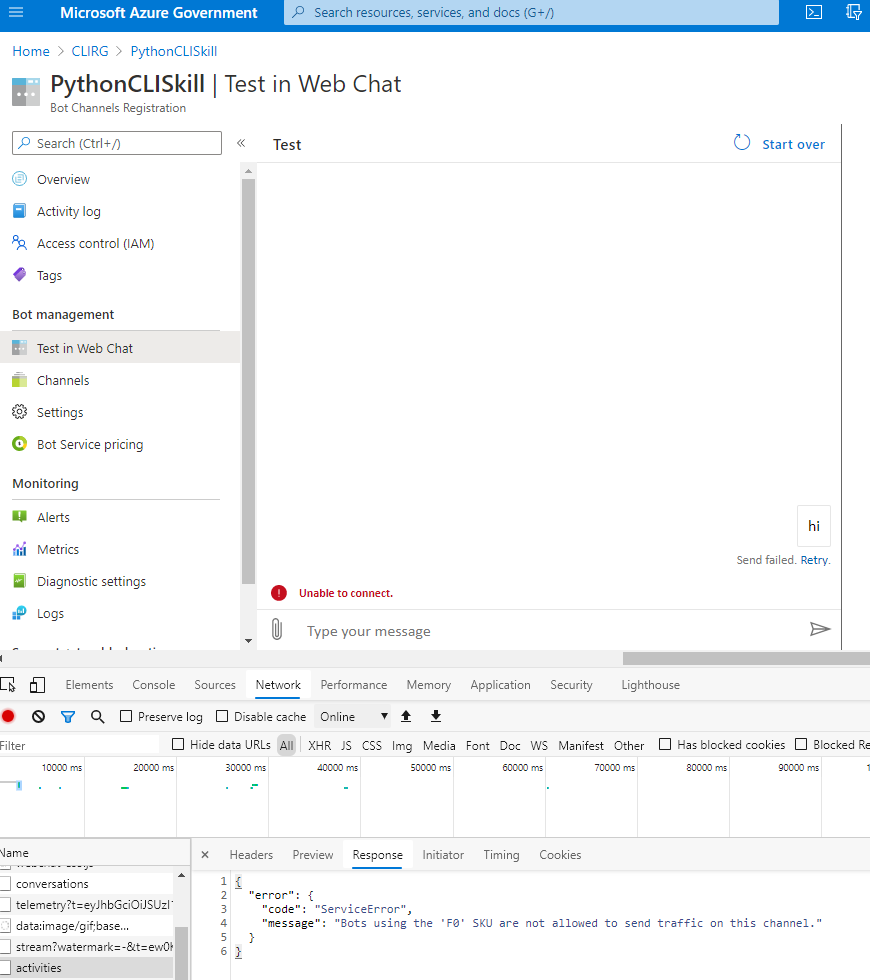Click the Search resources, services, and docs field

coord(531,12)
